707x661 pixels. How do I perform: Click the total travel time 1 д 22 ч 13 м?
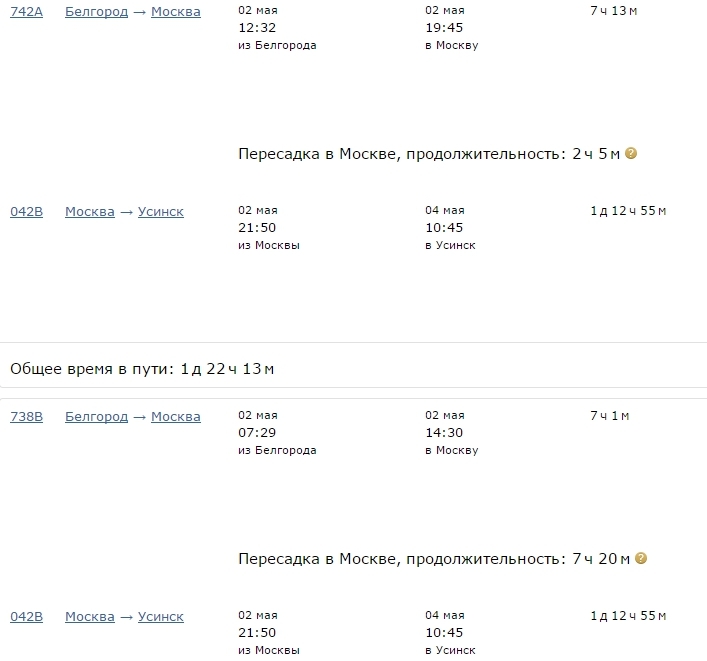pos(227,369)
